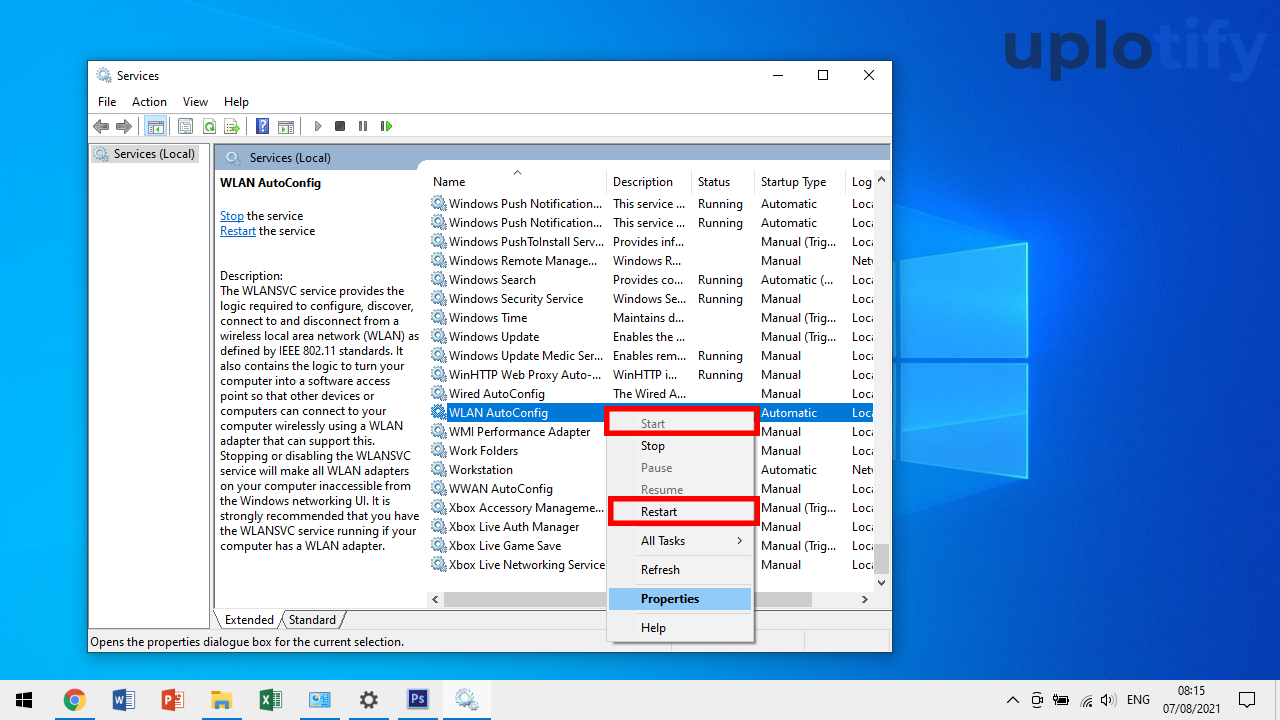Click the green Refresh toolbar icon
This screenshot has height=720, width=1280.
coord(209,126)
